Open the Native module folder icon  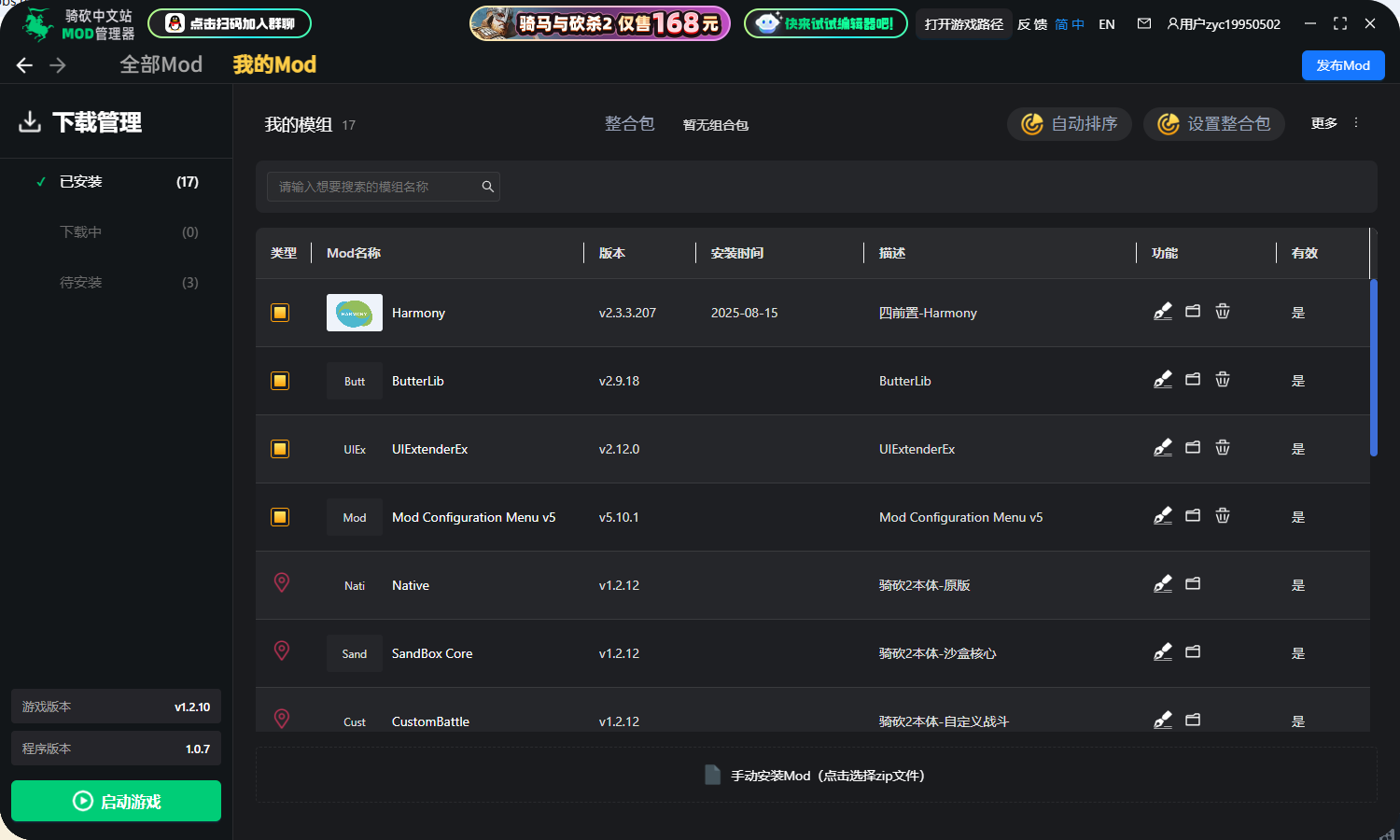pos(1193,583)
